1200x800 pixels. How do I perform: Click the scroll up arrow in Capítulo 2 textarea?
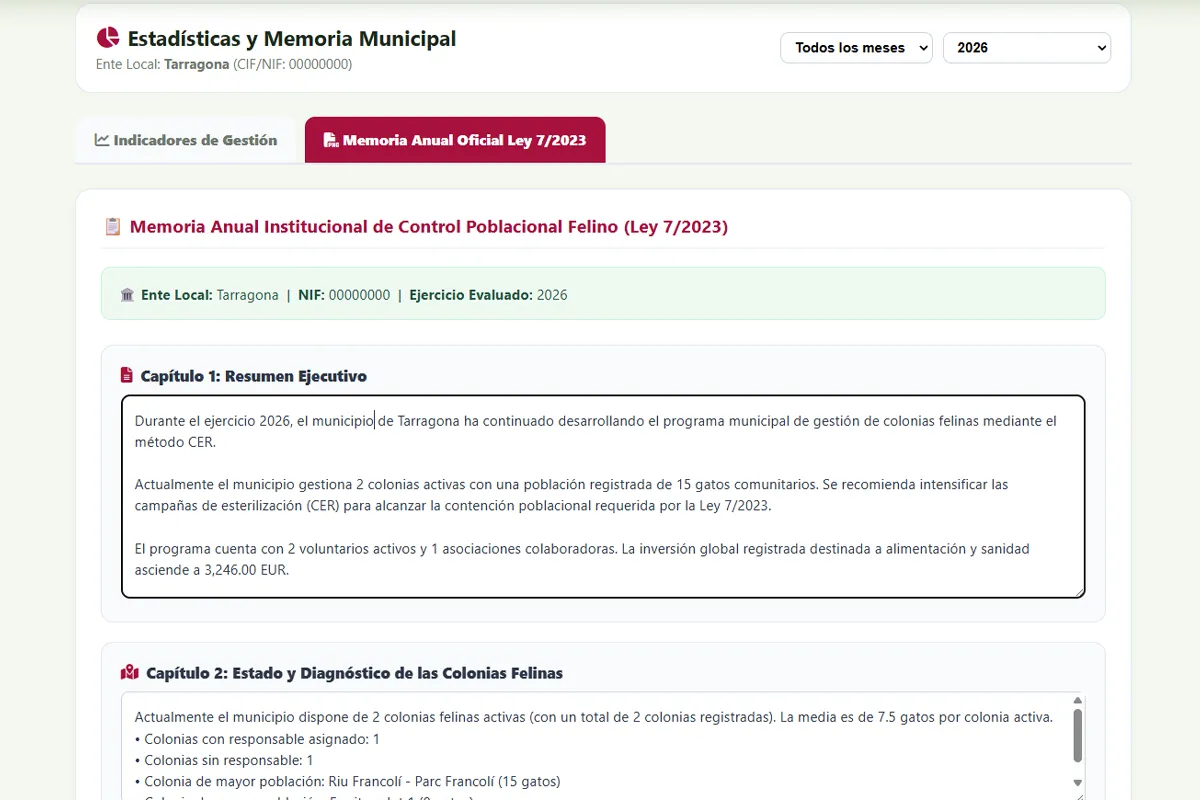click(1077, 701)
